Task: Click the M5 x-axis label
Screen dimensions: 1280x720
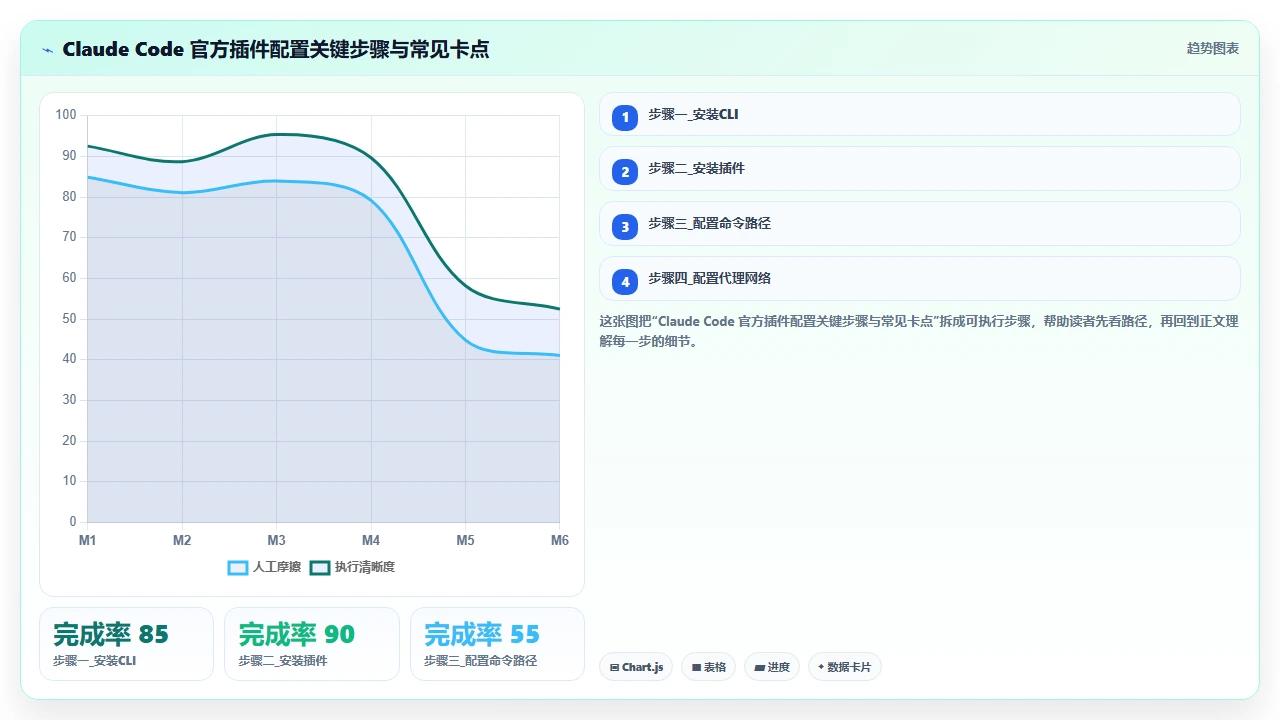Action: (466, 541)
